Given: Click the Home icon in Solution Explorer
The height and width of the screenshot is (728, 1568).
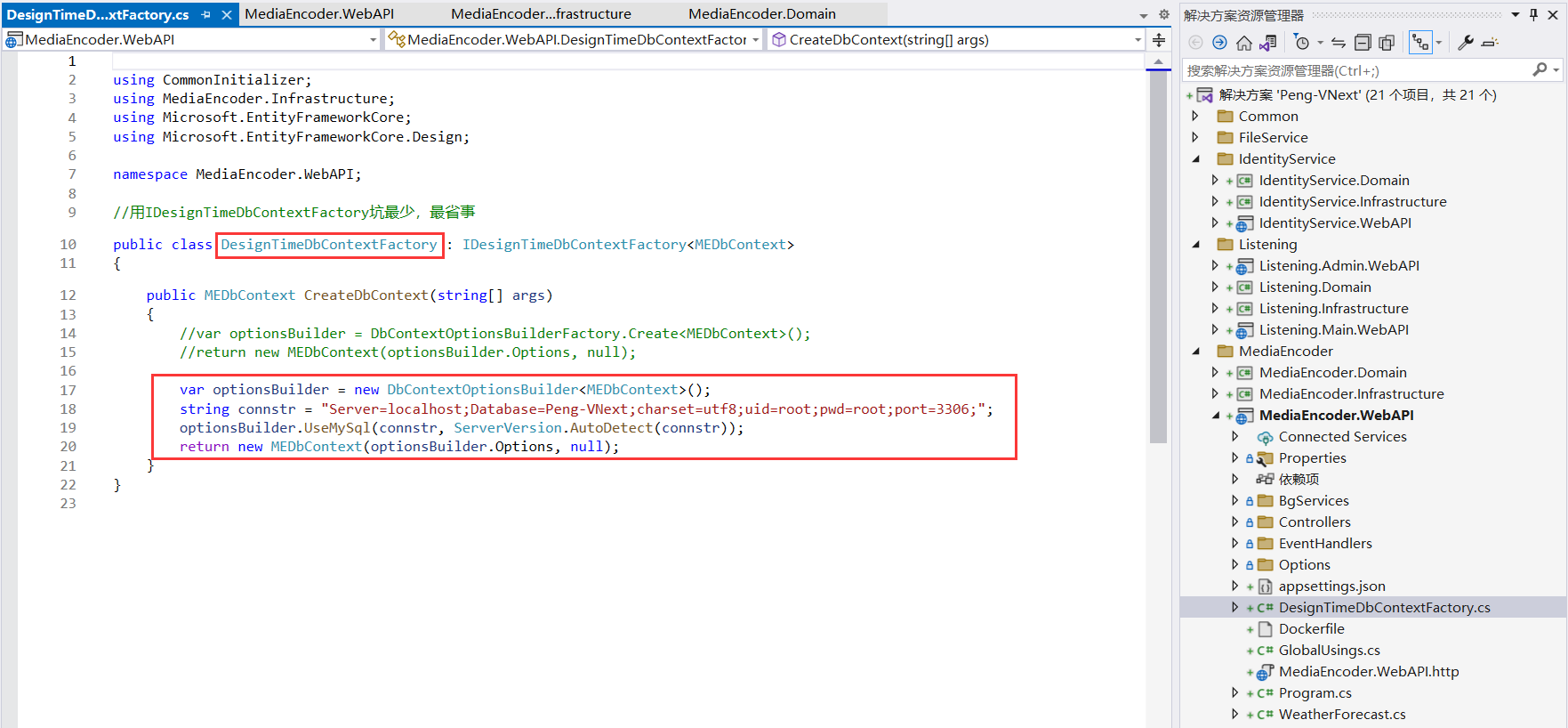Looking at the screenshot, I should 1243,42.
